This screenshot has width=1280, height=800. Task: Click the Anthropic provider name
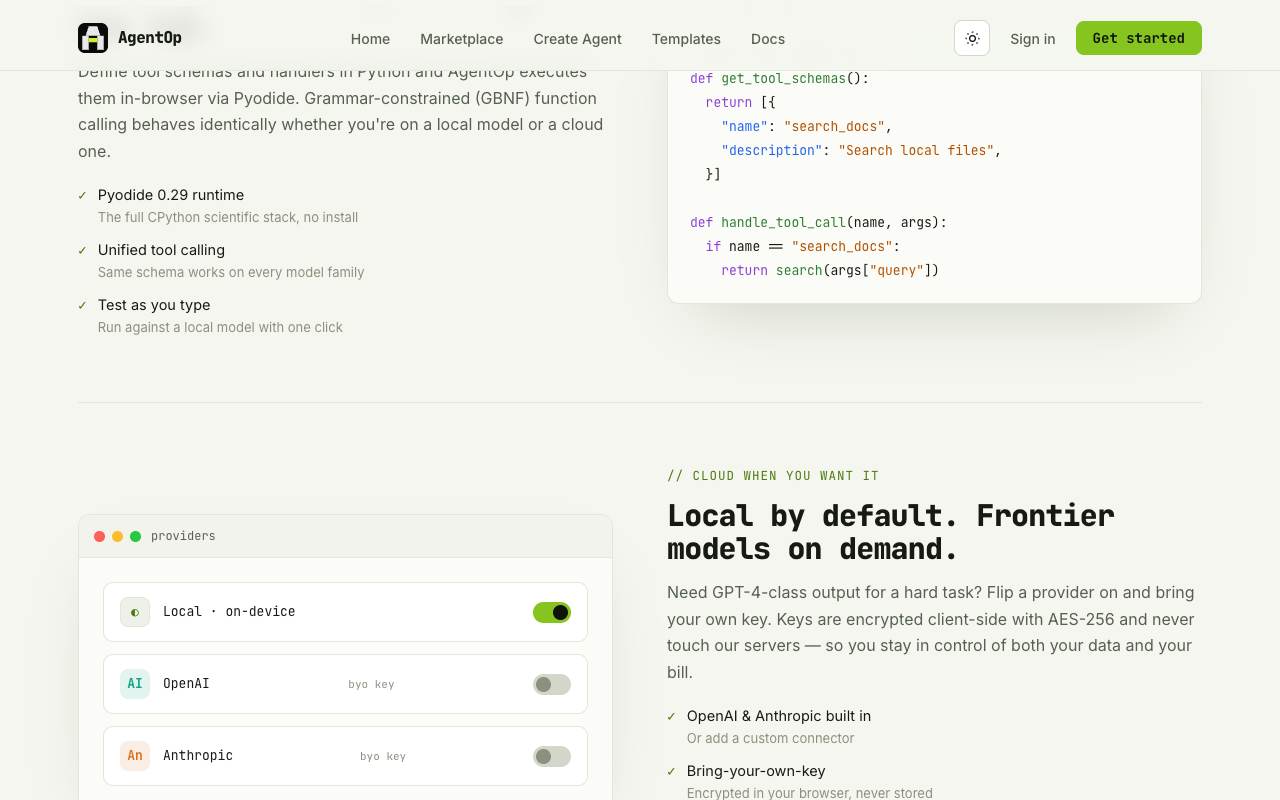click(198, 756)
